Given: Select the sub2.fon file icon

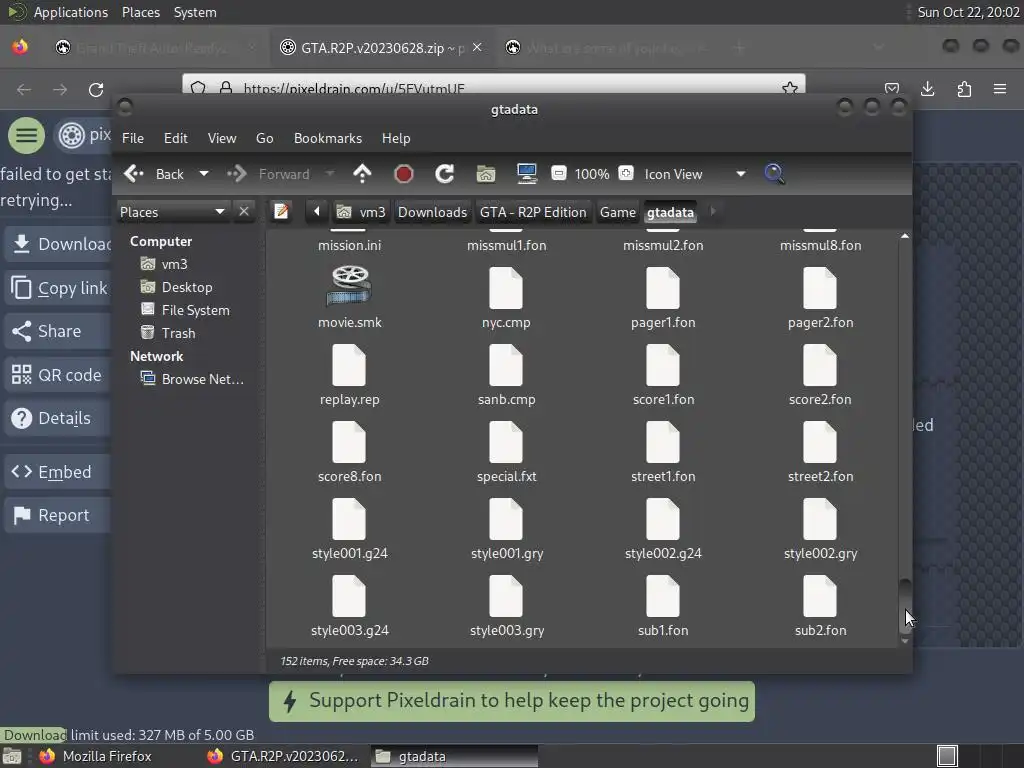Looking at the screenshot, I should click(x=820, y=596).
